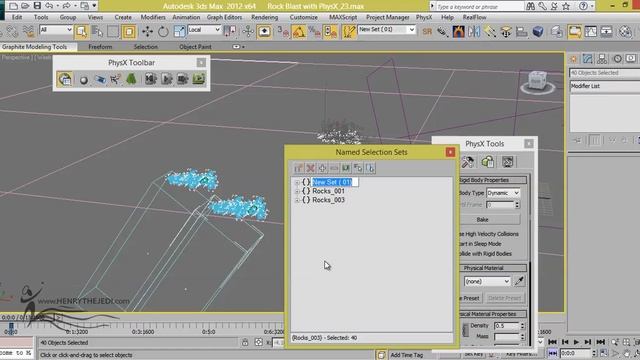Toggle Angle Snap icon in main toolbar
640x360 pixels.
coord(299,31)
